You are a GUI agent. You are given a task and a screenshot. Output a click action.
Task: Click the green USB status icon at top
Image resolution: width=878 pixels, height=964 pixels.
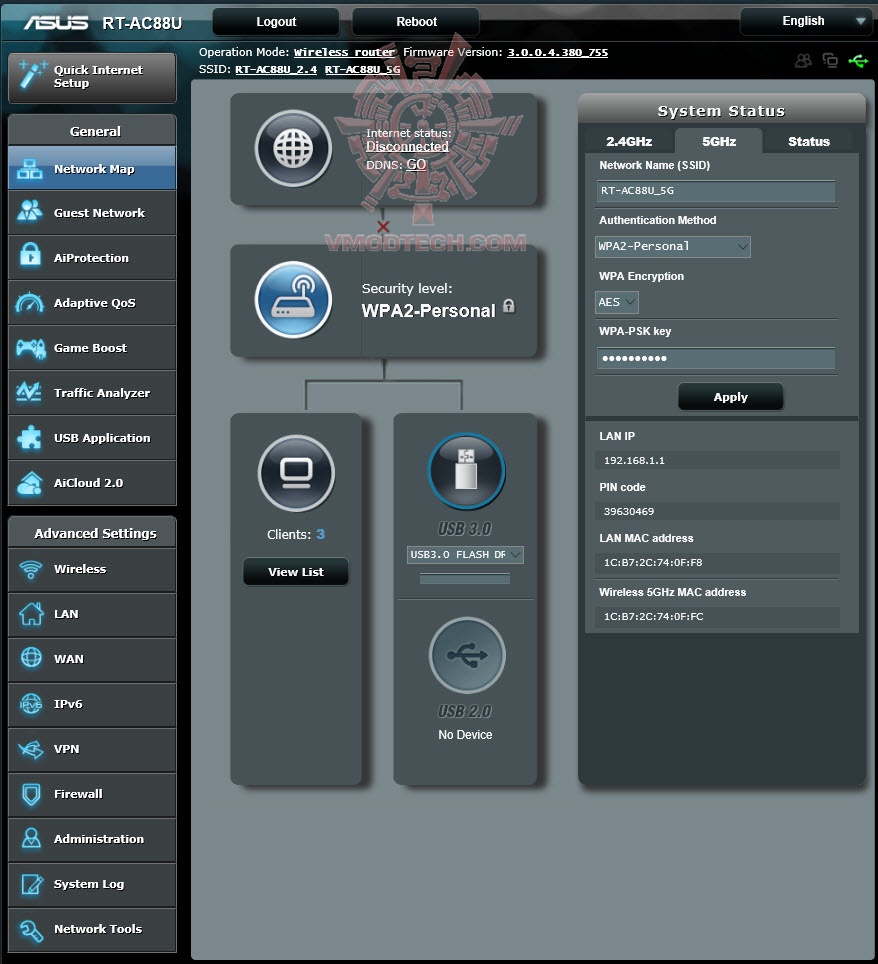click(x=858, y=61)
